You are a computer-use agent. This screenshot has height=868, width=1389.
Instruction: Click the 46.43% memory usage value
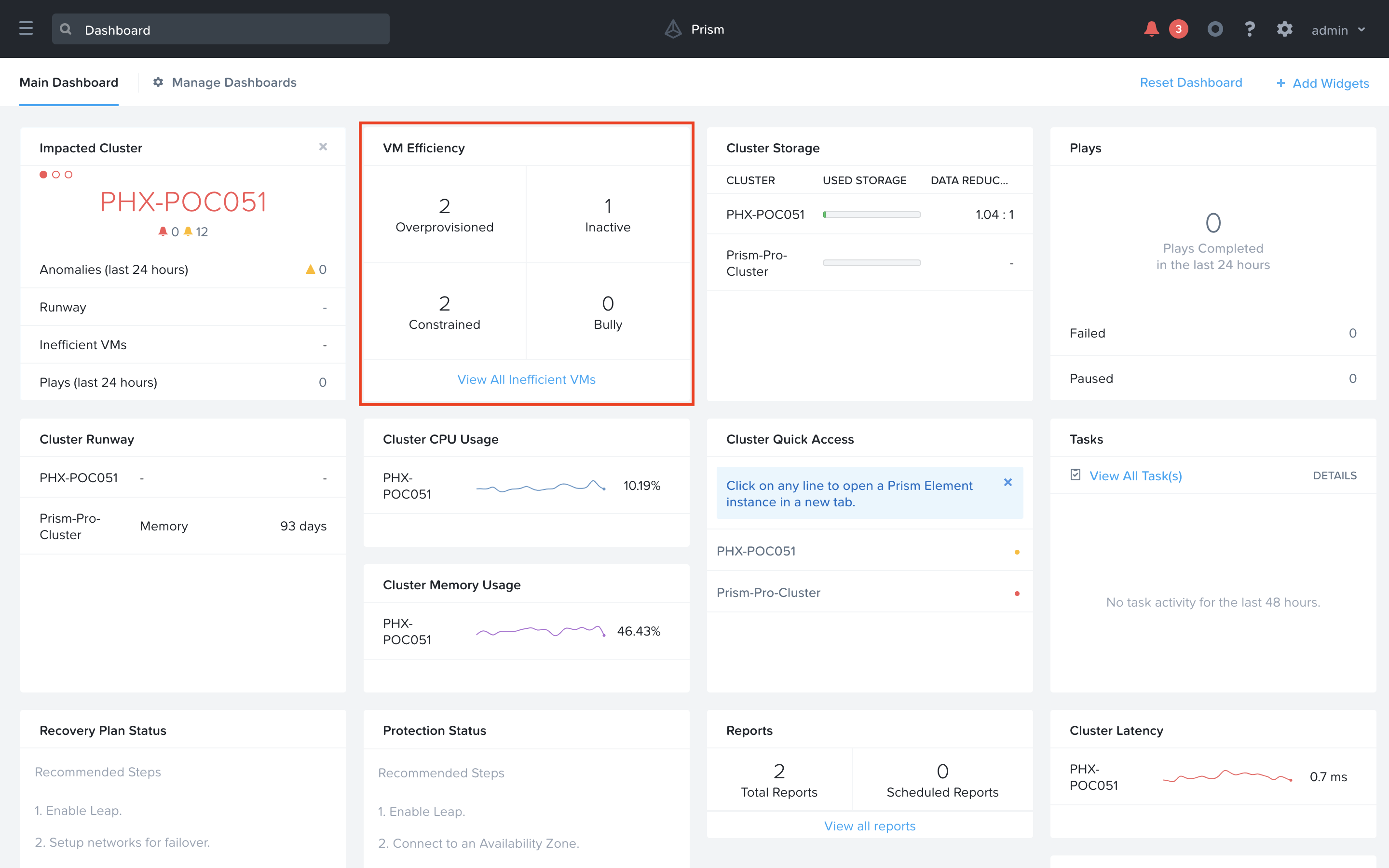(x=639, y=632)
